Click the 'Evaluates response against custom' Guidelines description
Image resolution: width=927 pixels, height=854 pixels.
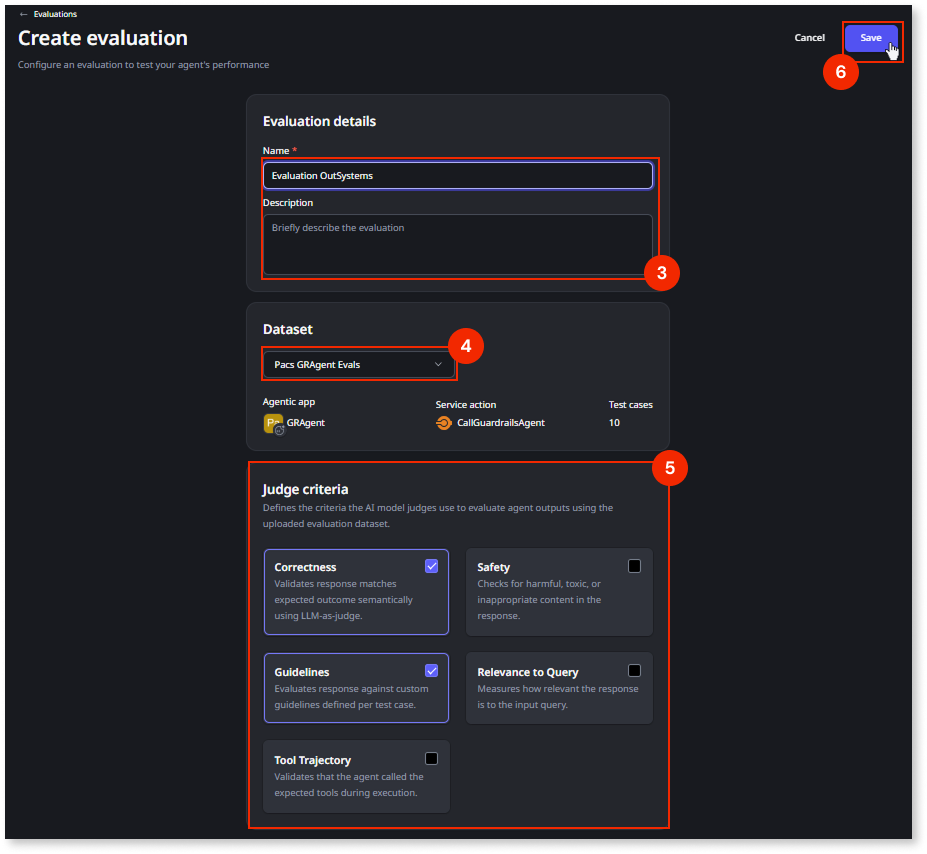[351, 697]
